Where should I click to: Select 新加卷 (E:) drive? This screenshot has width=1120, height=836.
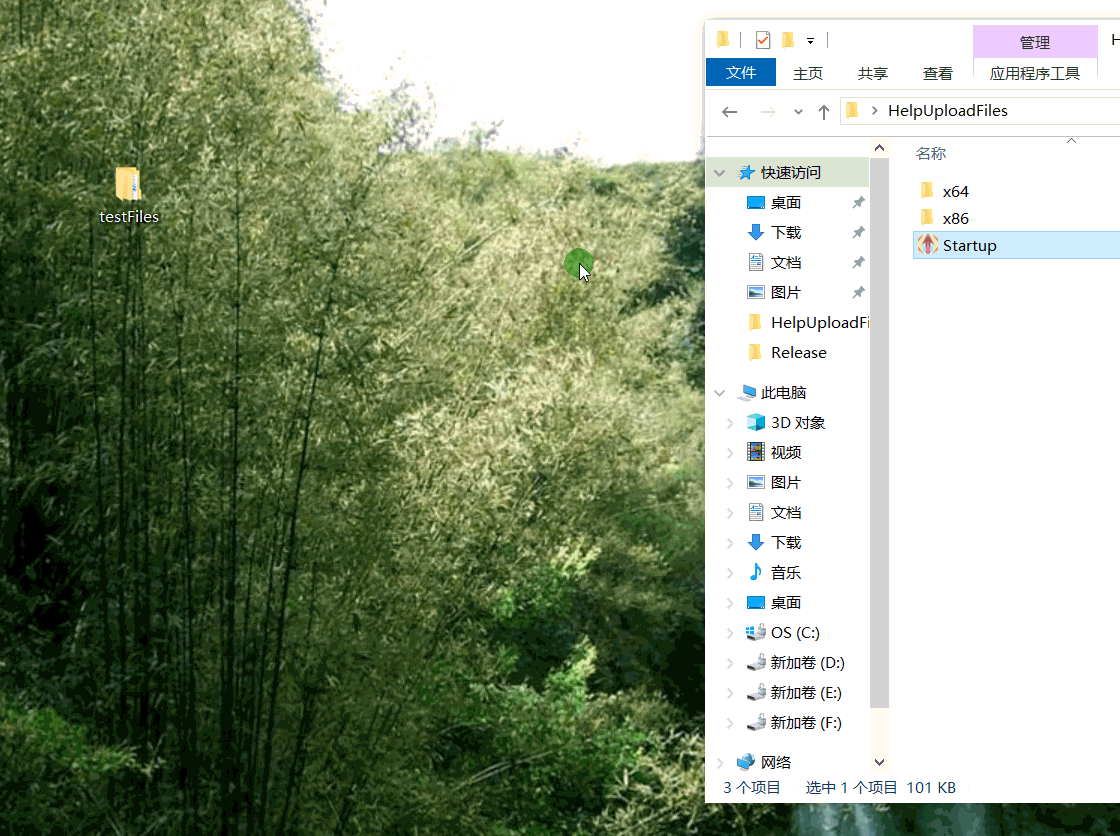tap(806, 692)
